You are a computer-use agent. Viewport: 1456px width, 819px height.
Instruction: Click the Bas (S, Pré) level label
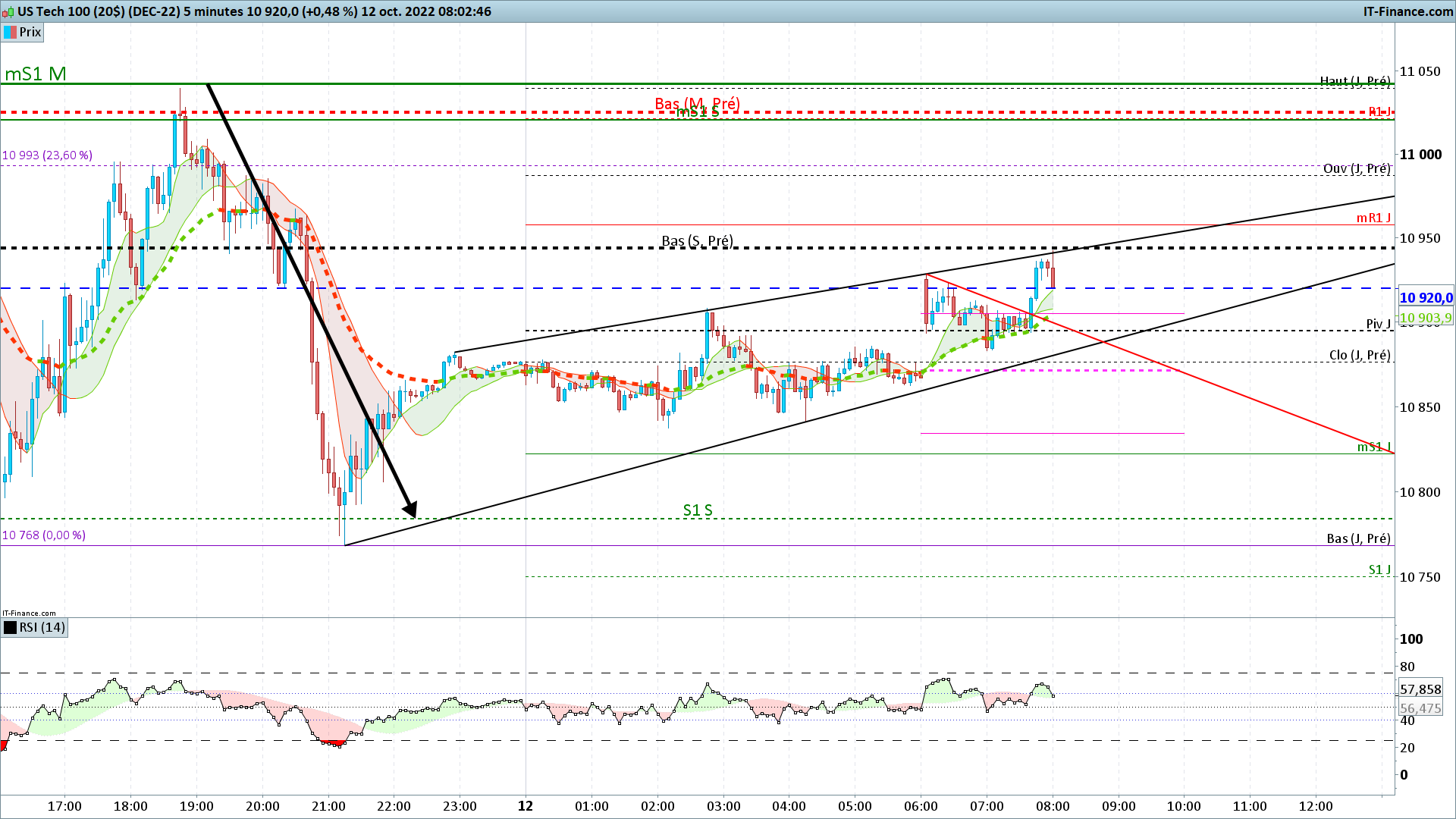[697, 241]
